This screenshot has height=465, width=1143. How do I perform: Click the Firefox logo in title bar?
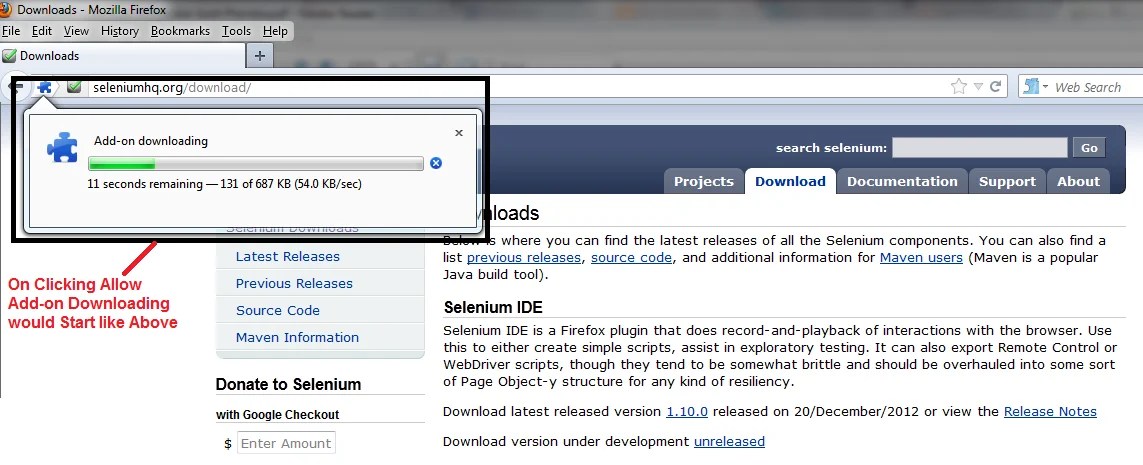7,9
